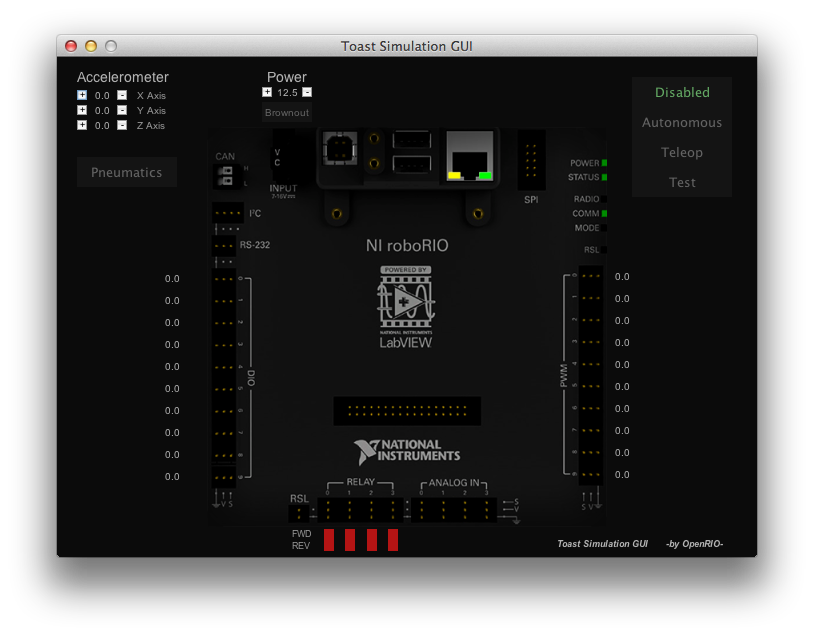Click the MODE indicator LED

coord(604,228)
